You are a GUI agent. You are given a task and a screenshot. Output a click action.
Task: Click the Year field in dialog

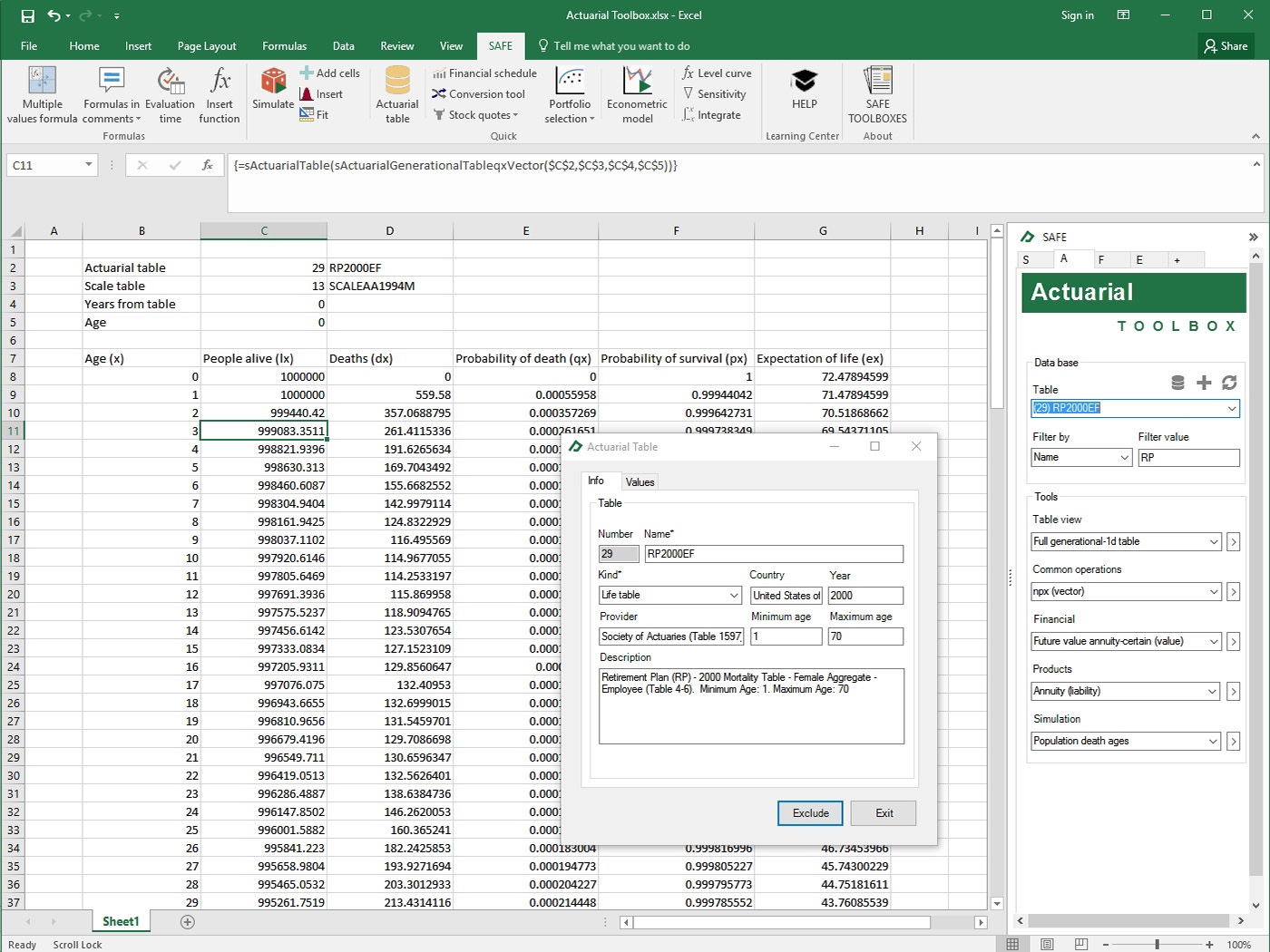click(x=865, y=596)
